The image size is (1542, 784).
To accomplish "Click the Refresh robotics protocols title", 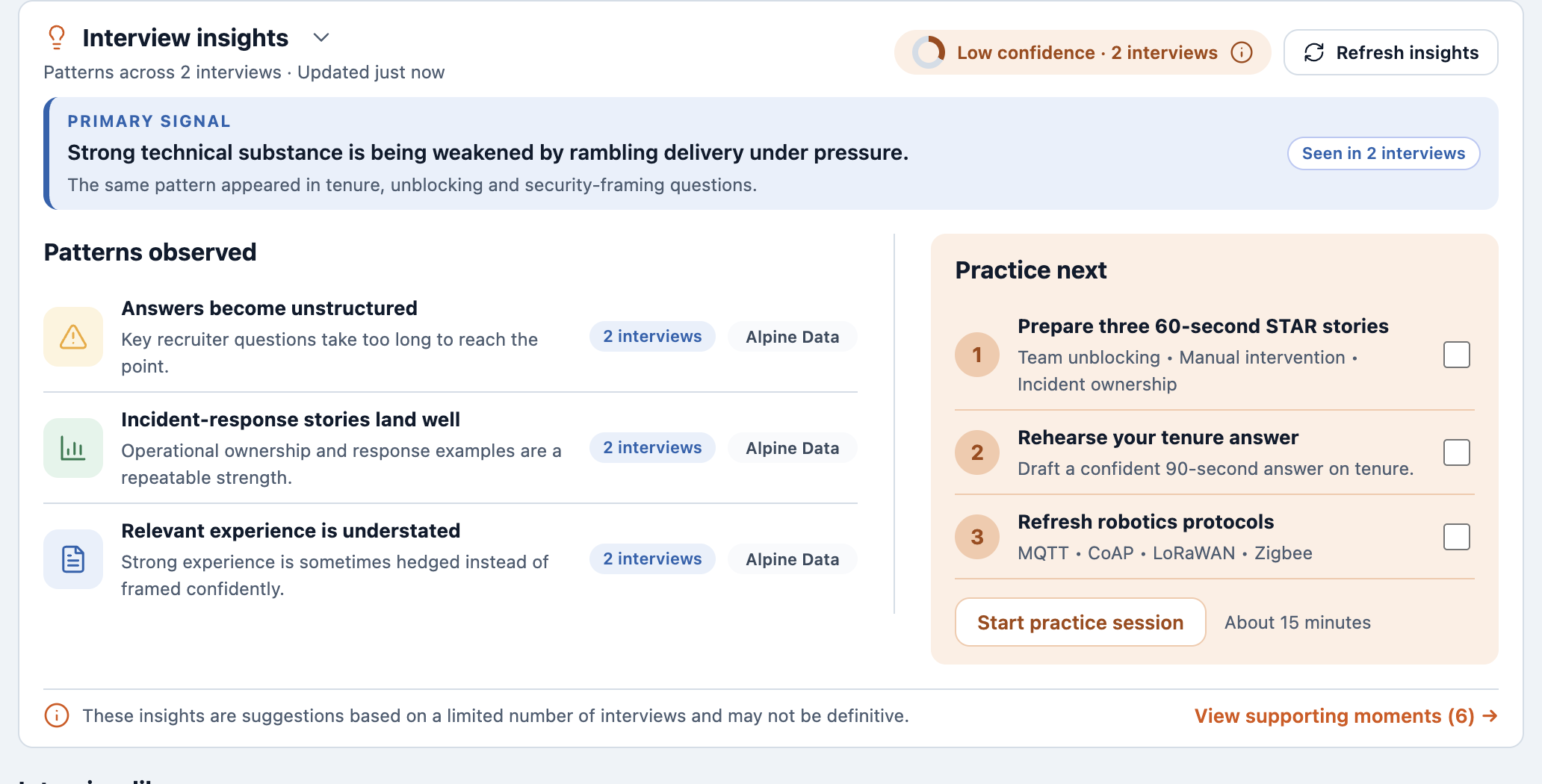I will [1145, 522].
